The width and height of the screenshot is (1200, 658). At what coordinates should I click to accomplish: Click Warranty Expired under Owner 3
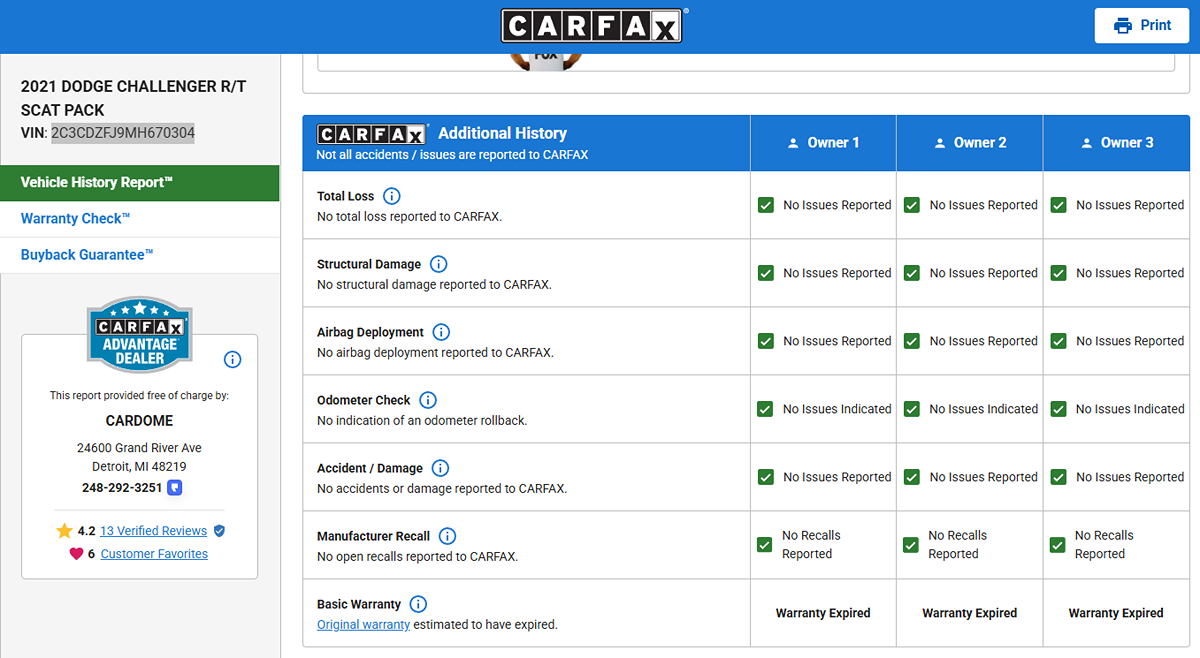pyautogui.click(x=1116, y=613)
